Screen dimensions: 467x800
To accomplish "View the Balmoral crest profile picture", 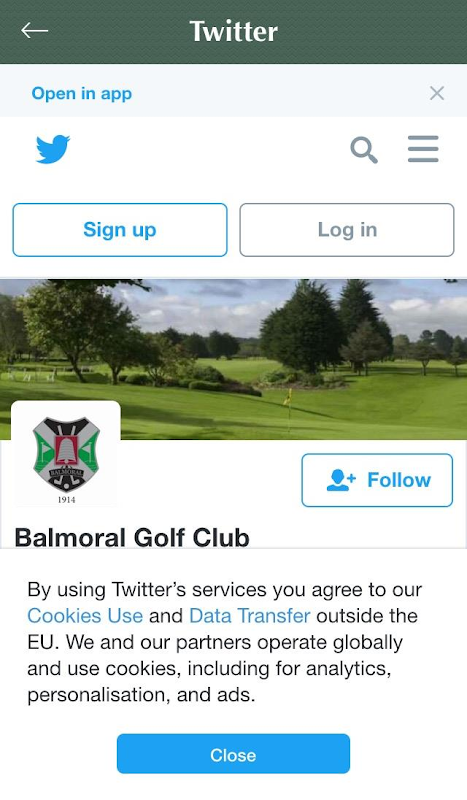I will click(x=66, y=454).
